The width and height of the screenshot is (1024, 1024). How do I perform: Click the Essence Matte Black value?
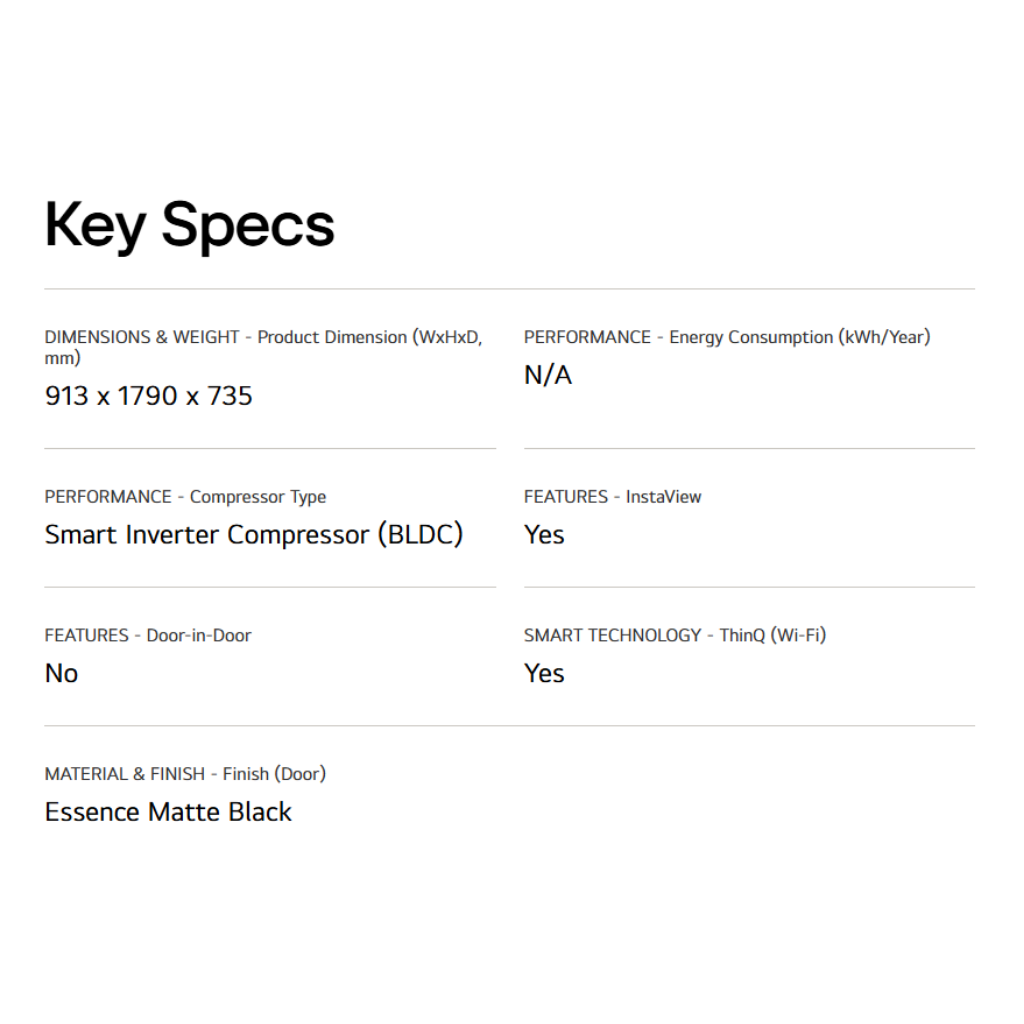[x=168, y=812]
